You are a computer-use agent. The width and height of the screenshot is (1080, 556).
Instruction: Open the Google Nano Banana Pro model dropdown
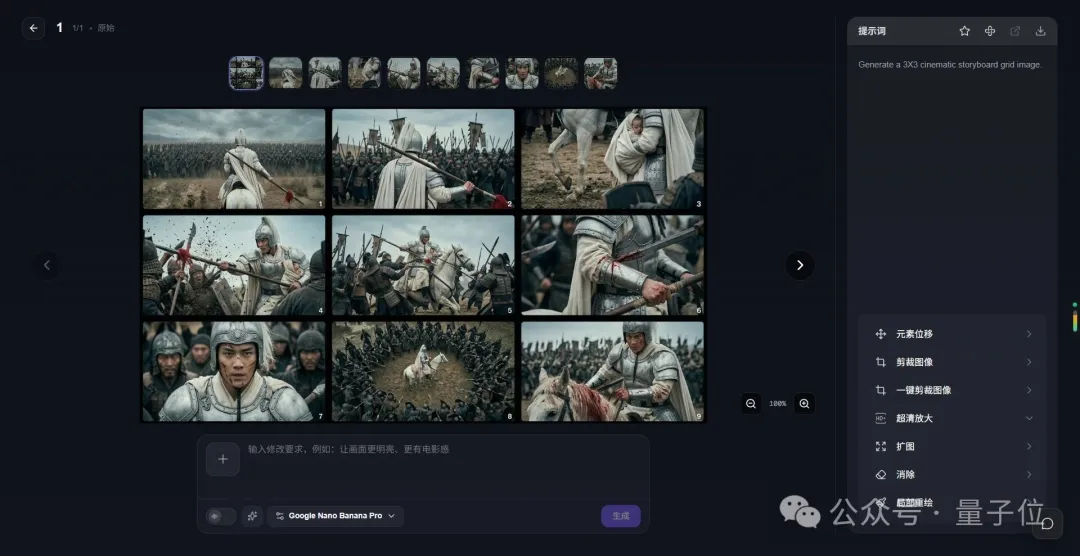tap(335, 516)
